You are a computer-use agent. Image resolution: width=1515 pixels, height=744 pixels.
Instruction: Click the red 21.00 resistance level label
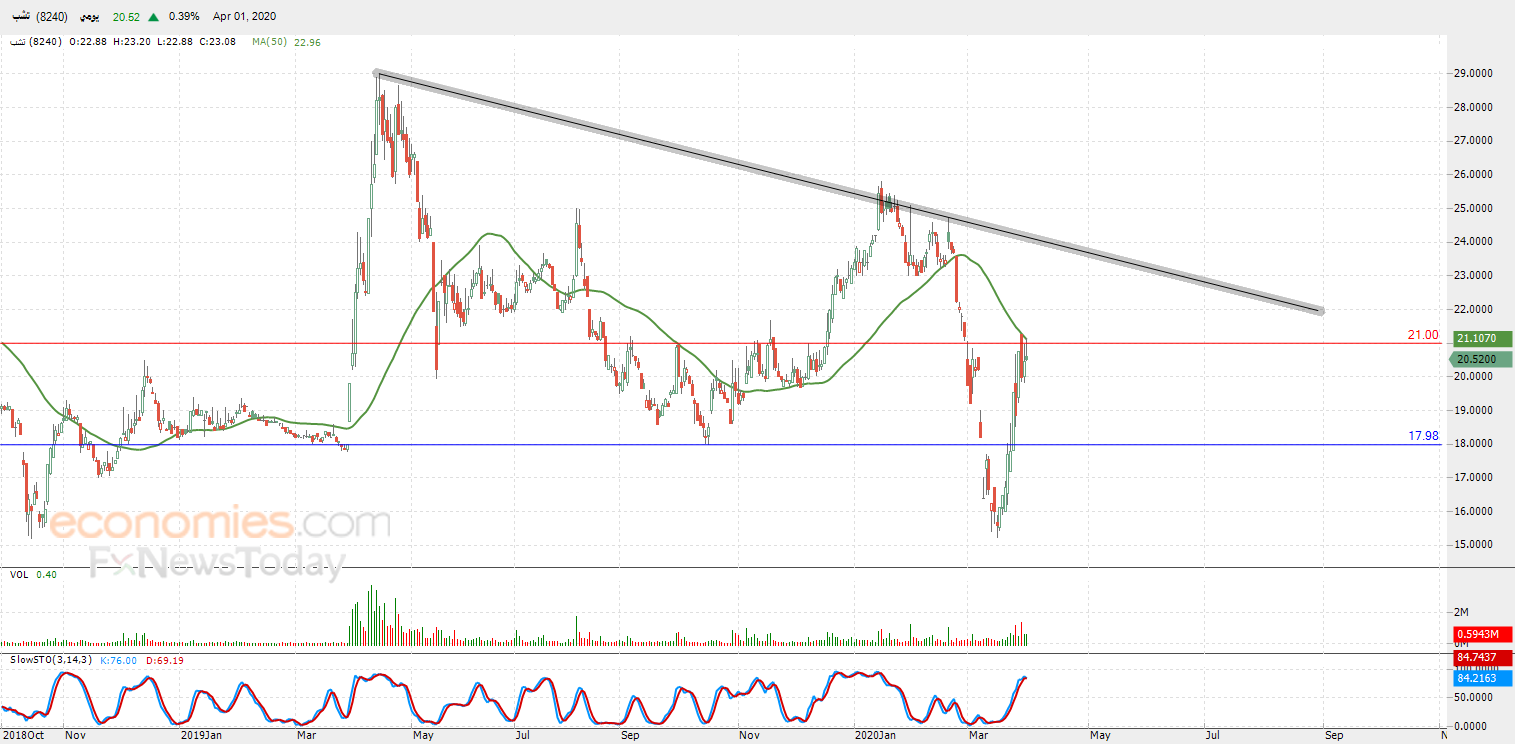pyautogui.click(x=1423, y=335)
